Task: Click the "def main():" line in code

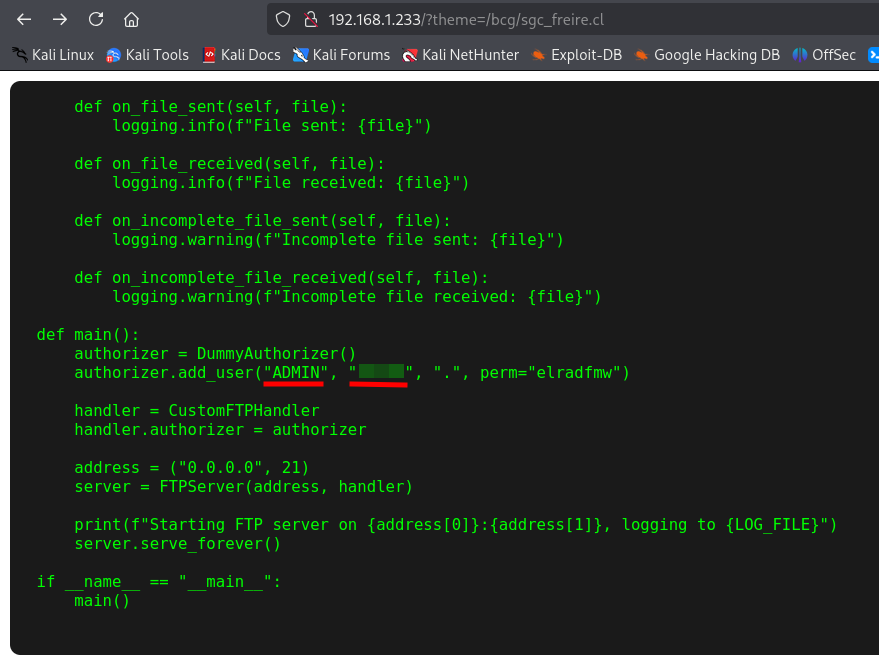Action: [88, 334]
